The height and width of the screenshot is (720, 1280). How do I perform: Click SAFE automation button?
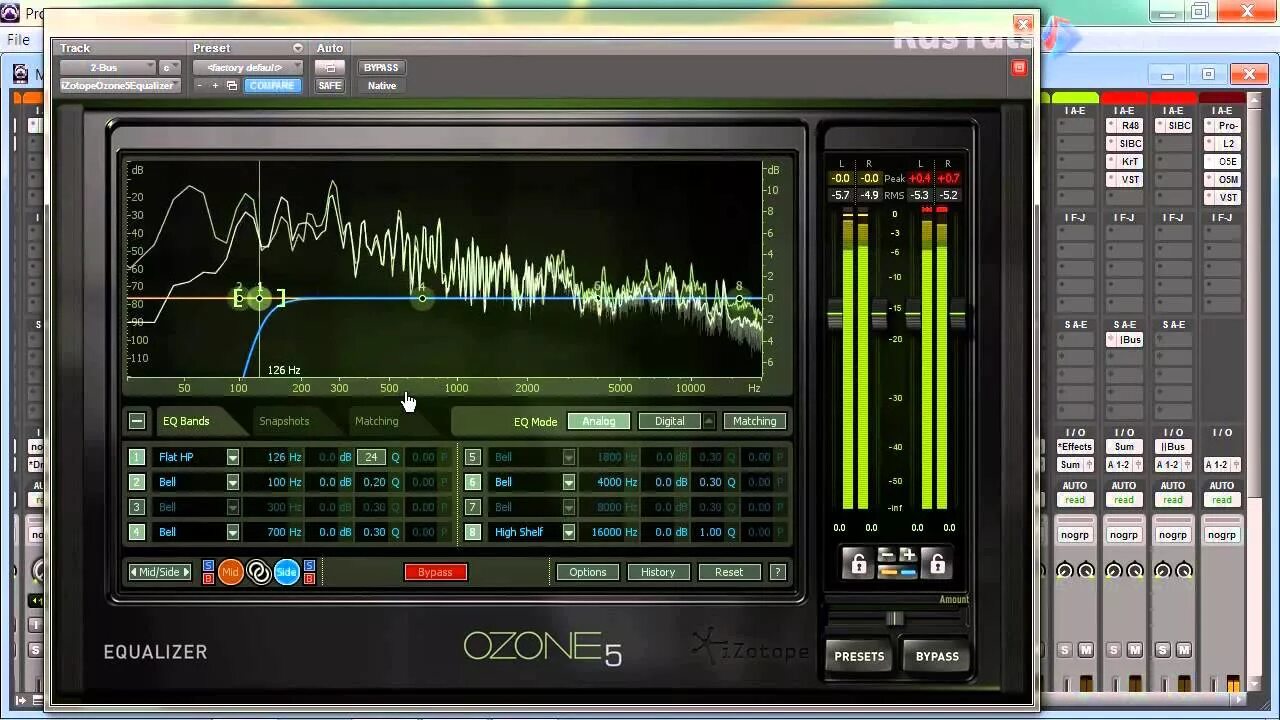pyautogui.click(x=329, y=85)
